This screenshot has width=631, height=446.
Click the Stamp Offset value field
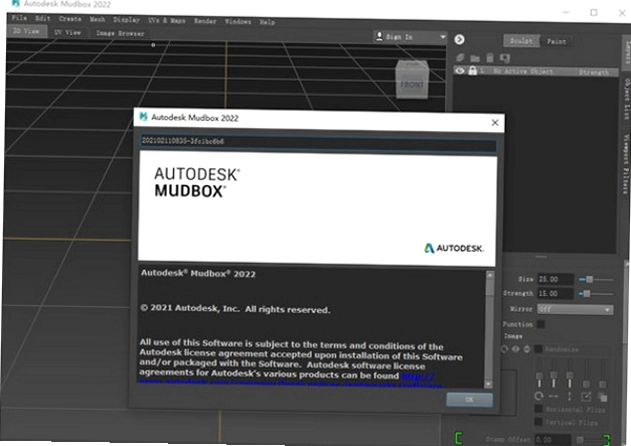[x=553, y=440]
